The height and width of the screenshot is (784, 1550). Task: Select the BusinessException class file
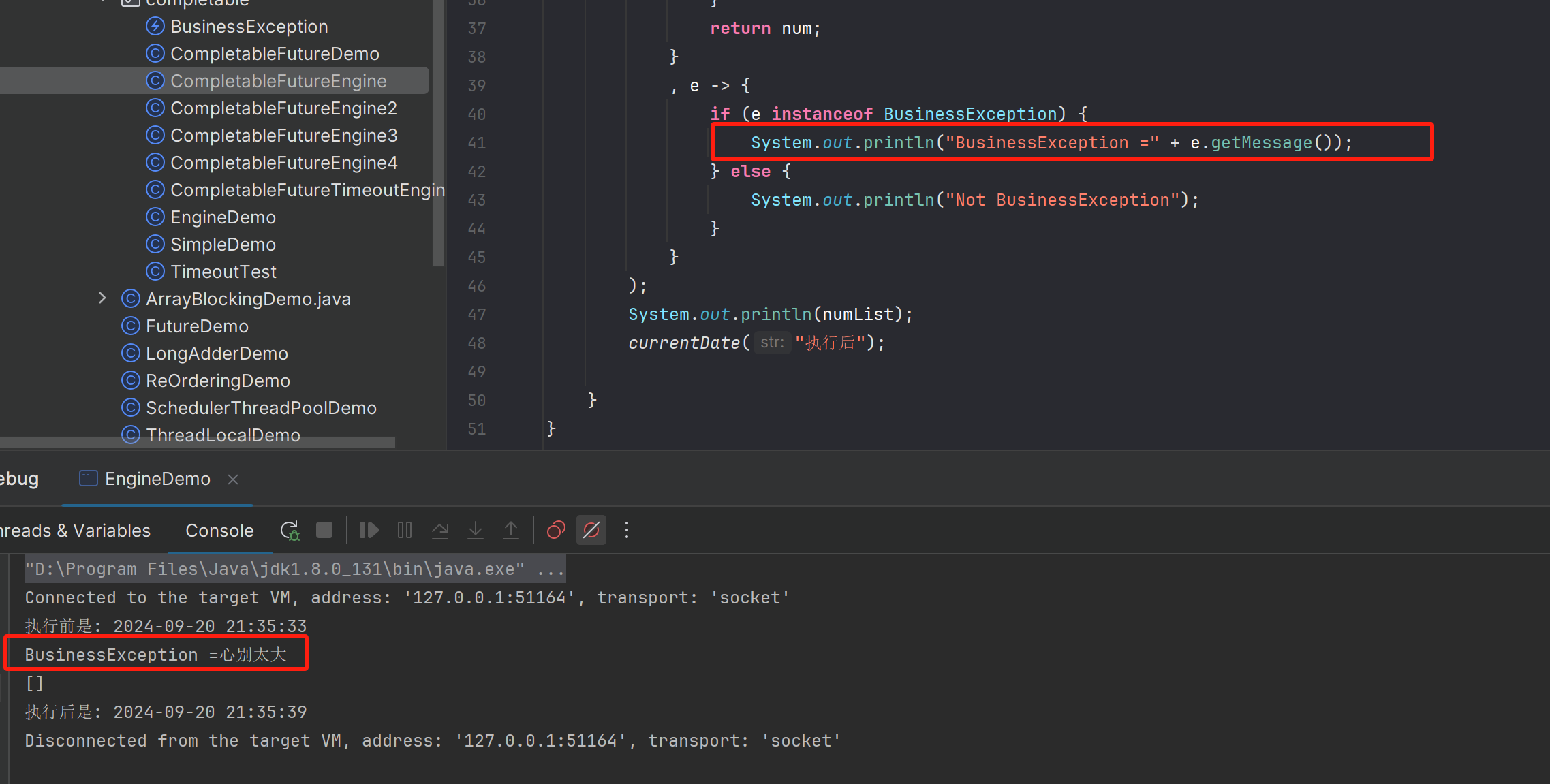pos(249,27)
